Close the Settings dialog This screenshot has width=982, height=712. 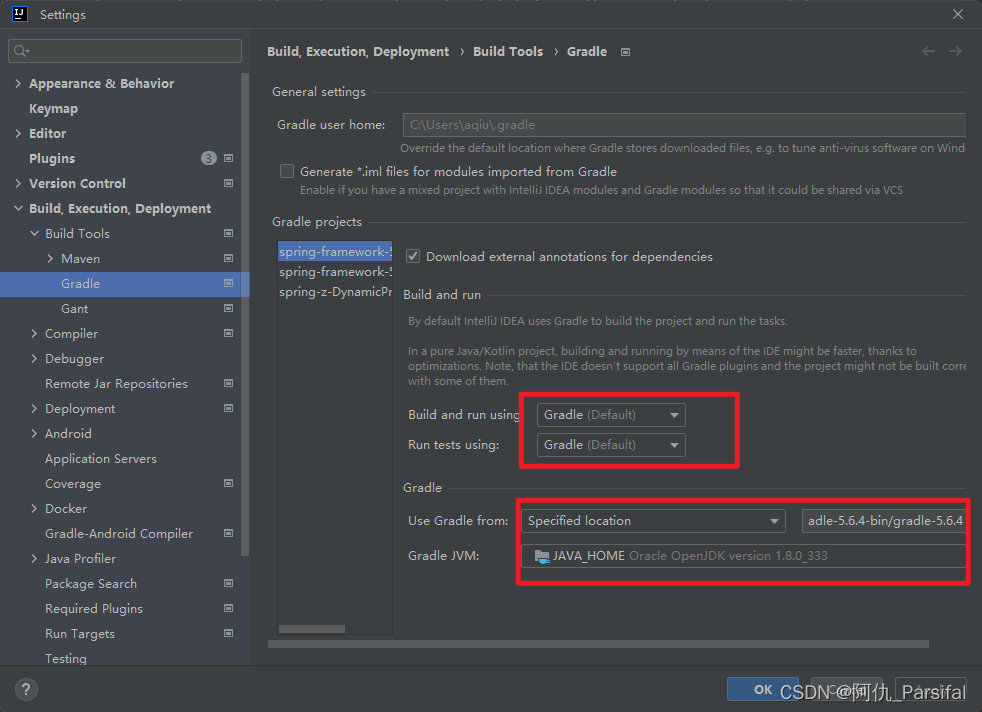click(958, 14)
